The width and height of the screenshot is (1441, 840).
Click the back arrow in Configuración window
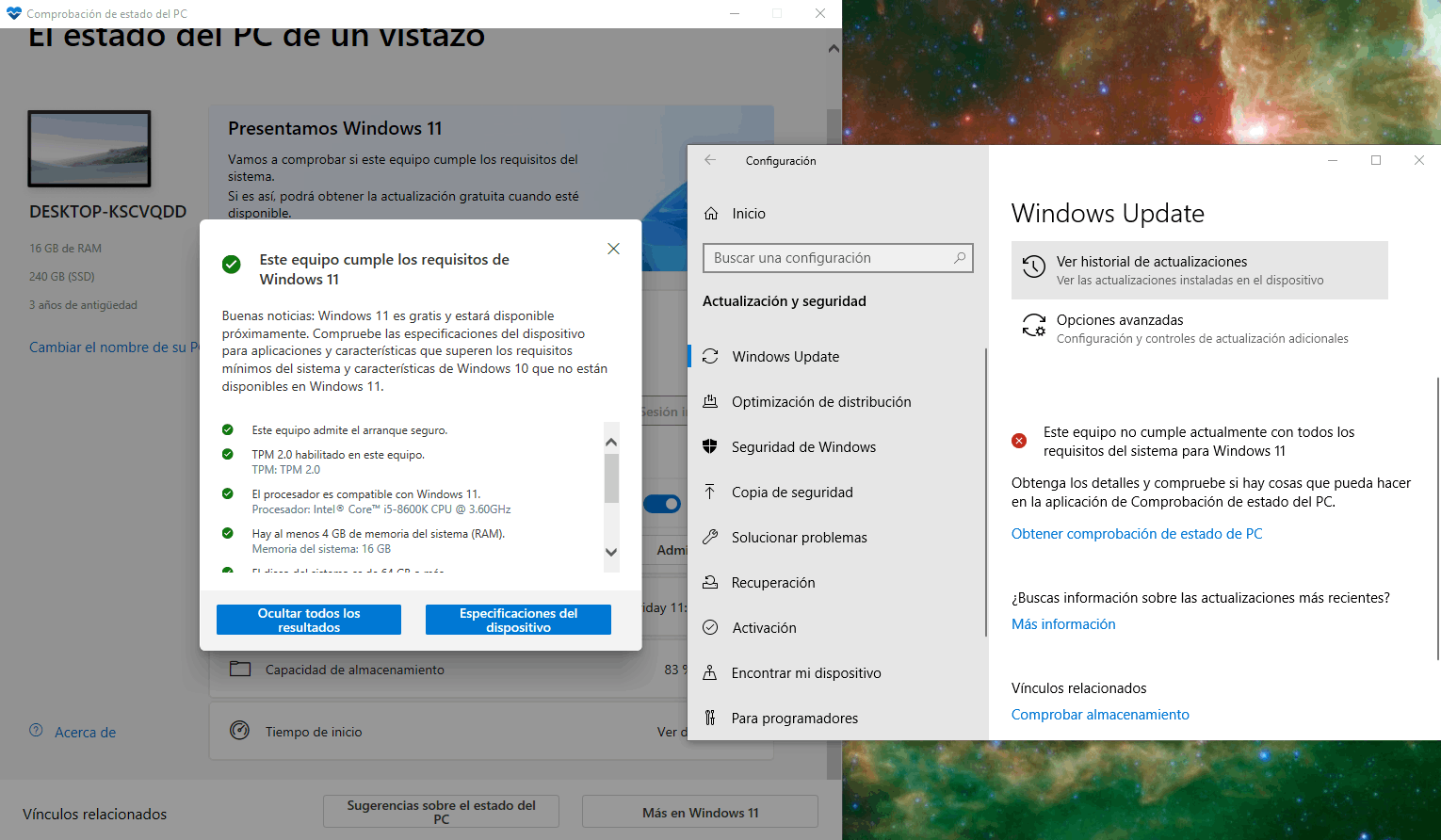click(710, 160)
